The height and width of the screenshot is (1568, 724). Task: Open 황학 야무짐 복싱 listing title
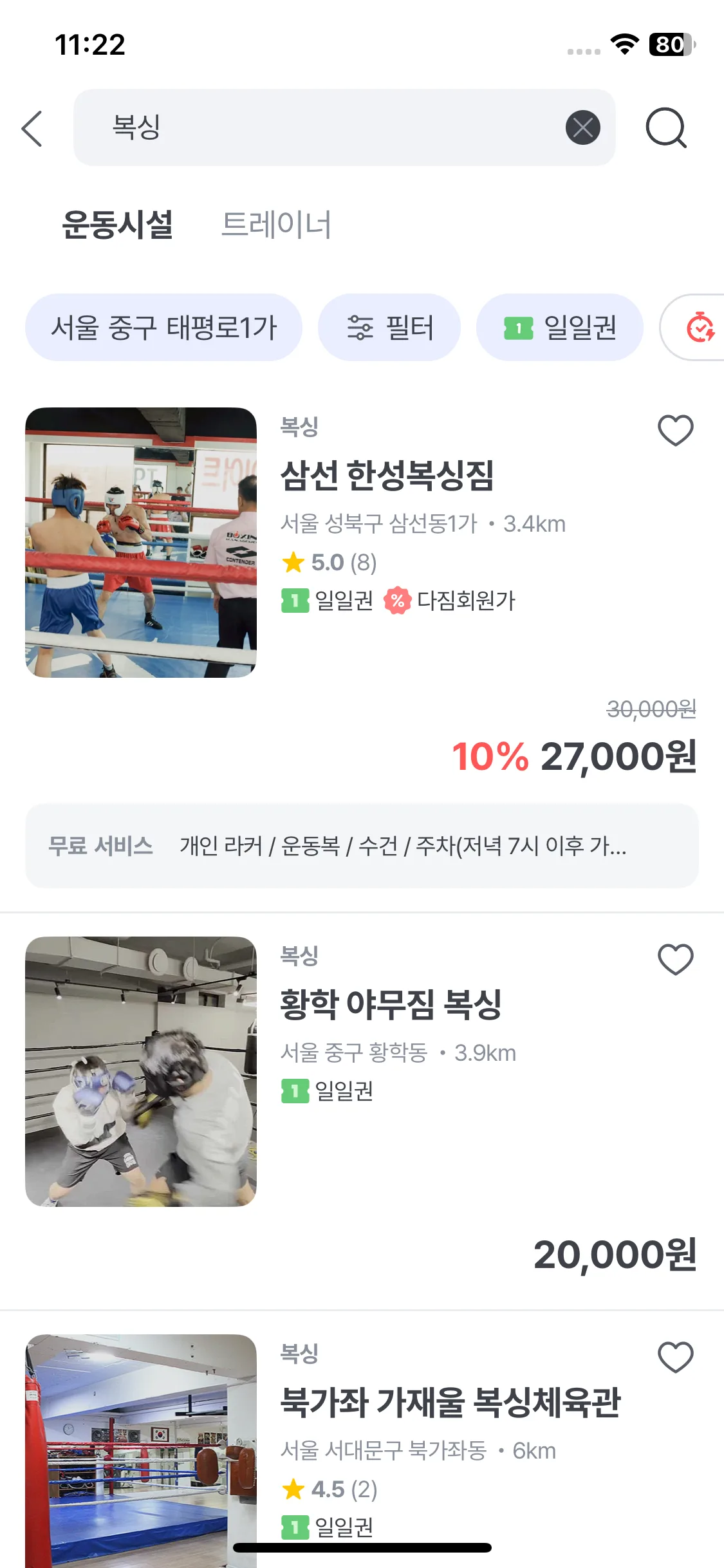[391, 1004]
